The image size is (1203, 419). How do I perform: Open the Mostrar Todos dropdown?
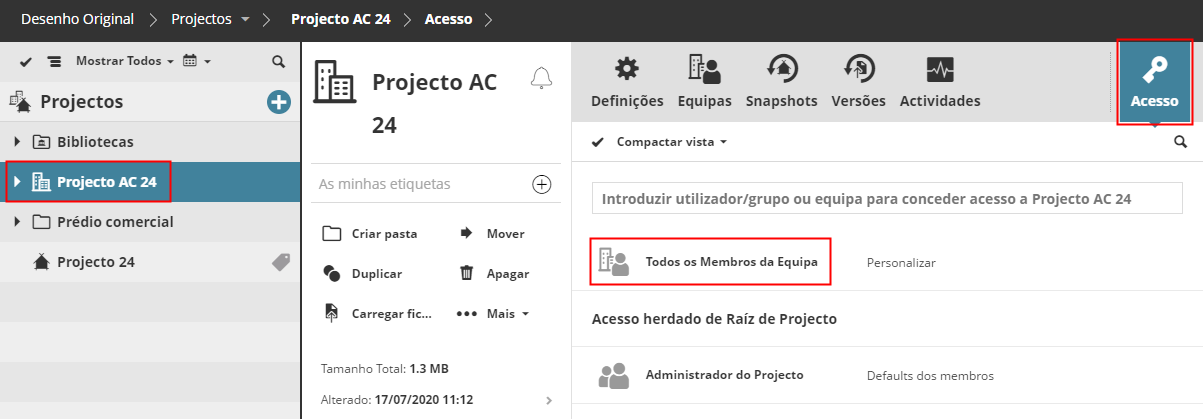(x=124, y=61)
